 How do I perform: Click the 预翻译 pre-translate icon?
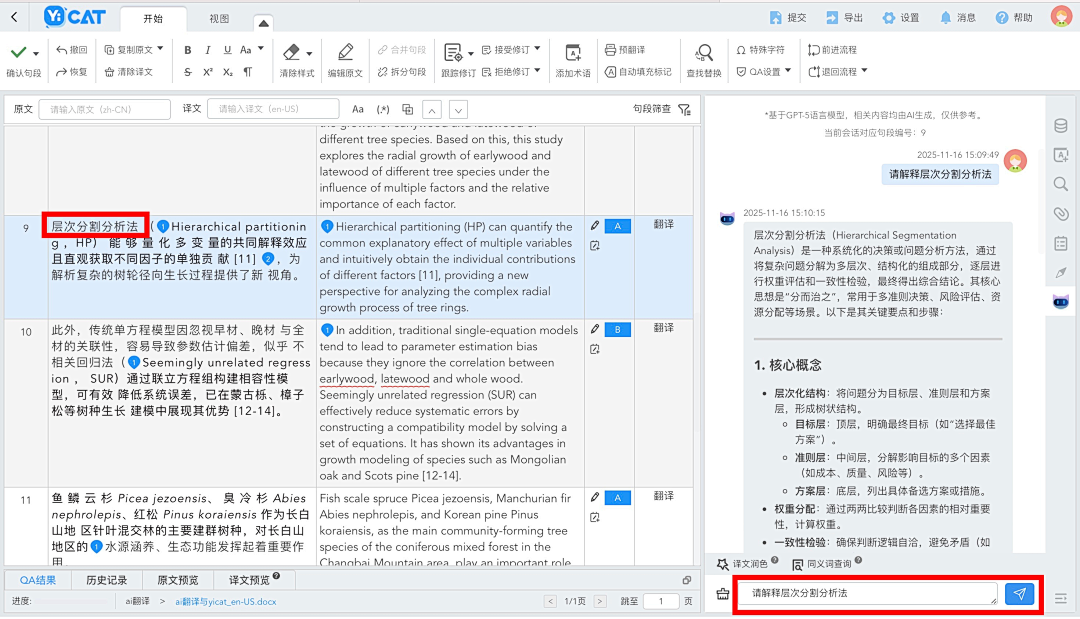(610, 48)
